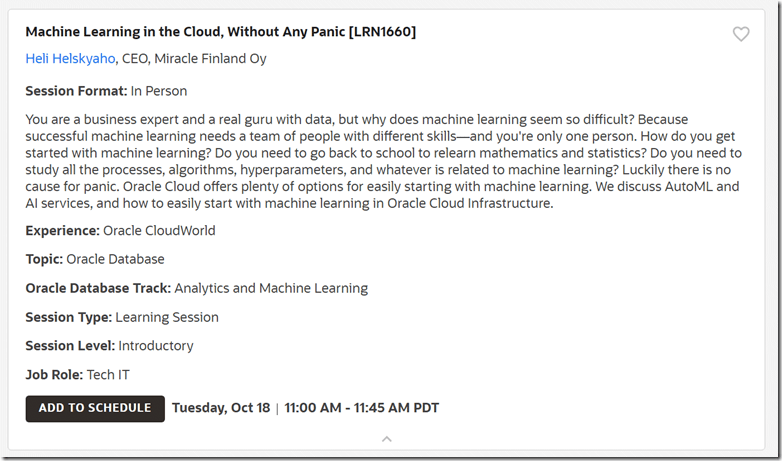Favorite the session with the heart icon
The height and width of the screenshot is (461, 782).
tap(741, 34)
